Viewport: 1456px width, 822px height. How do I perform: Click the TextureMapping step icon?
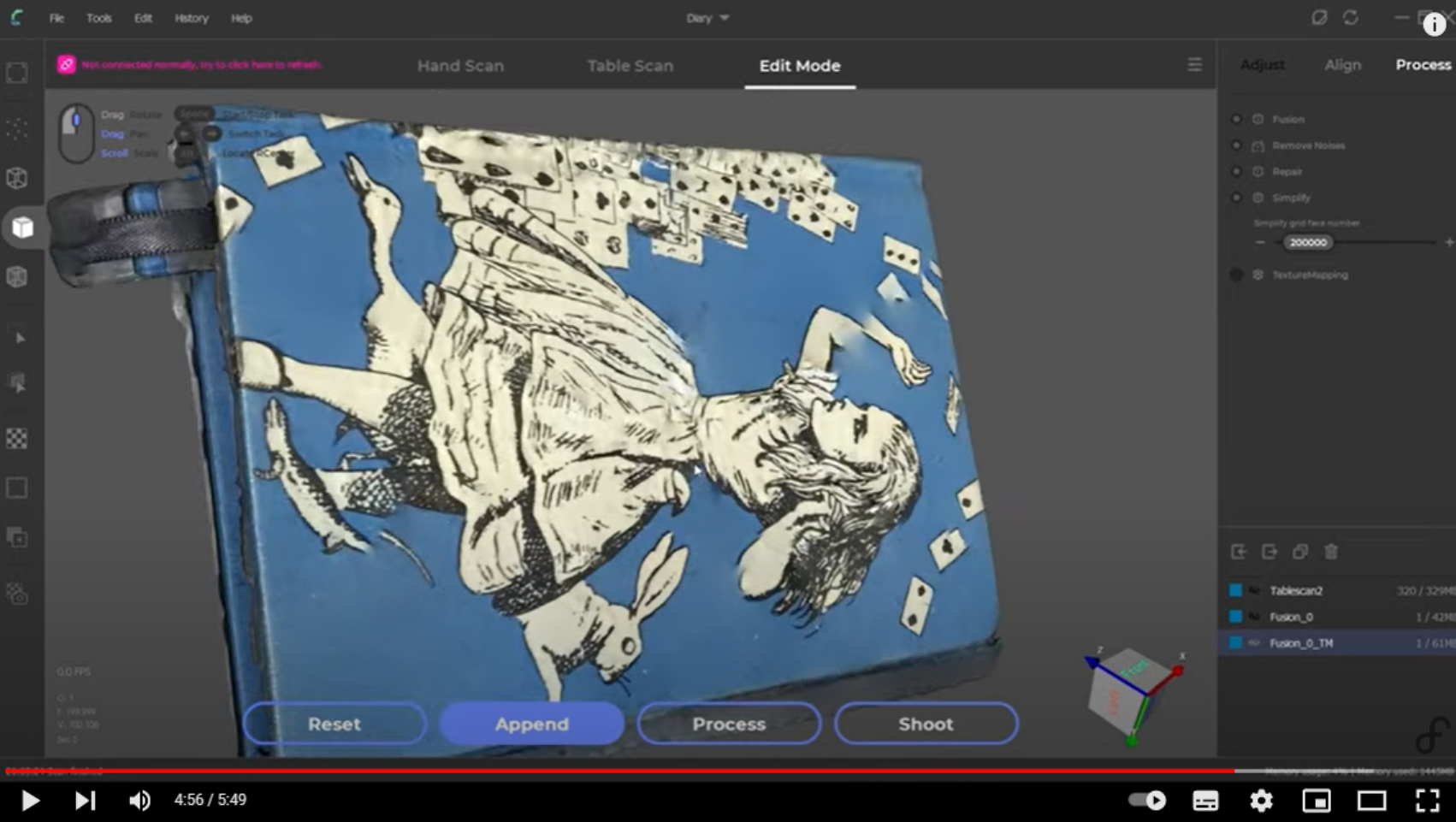click(x=1258, y=275)
